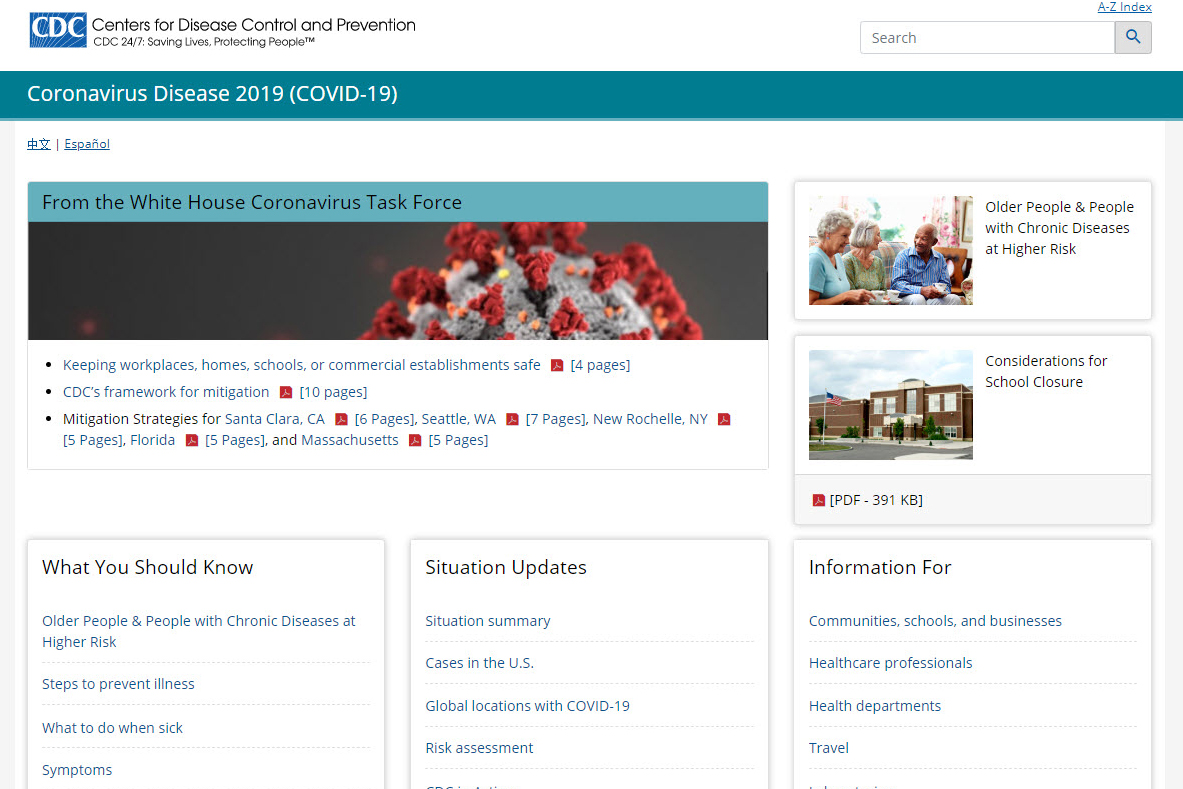Click the PDF icon following Seattle, WA
The image size is (1183, 789).
[511, 419]
